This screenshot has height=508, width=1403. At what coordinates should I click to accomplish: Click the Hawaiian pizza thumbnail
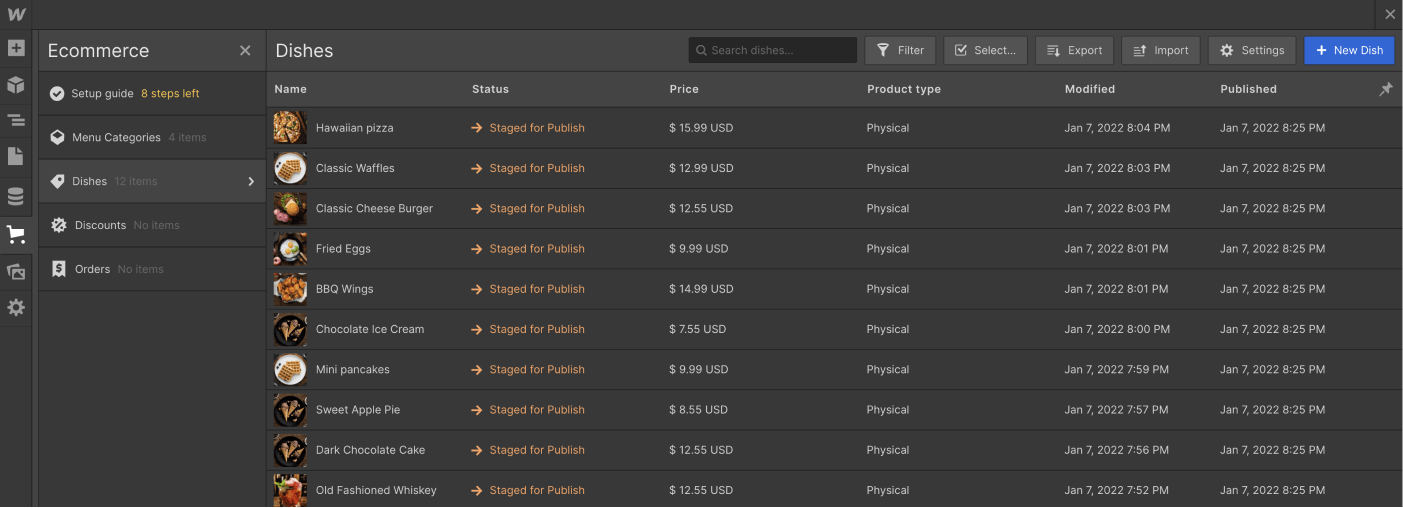tap(290, 128)
